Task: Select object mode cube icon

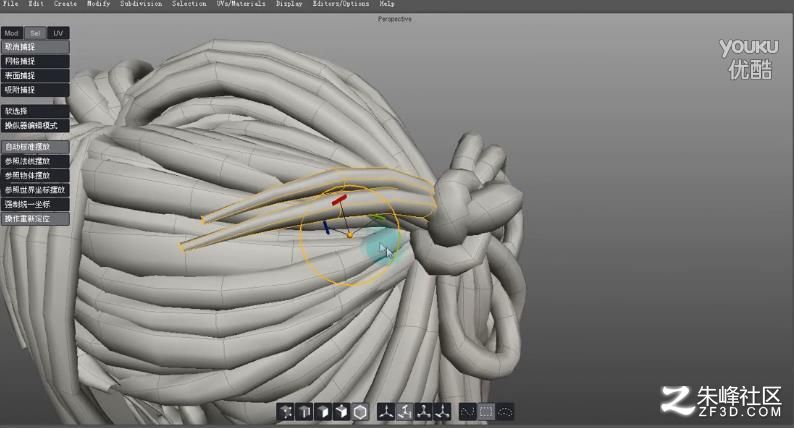Action: click(x=342, y=412)
